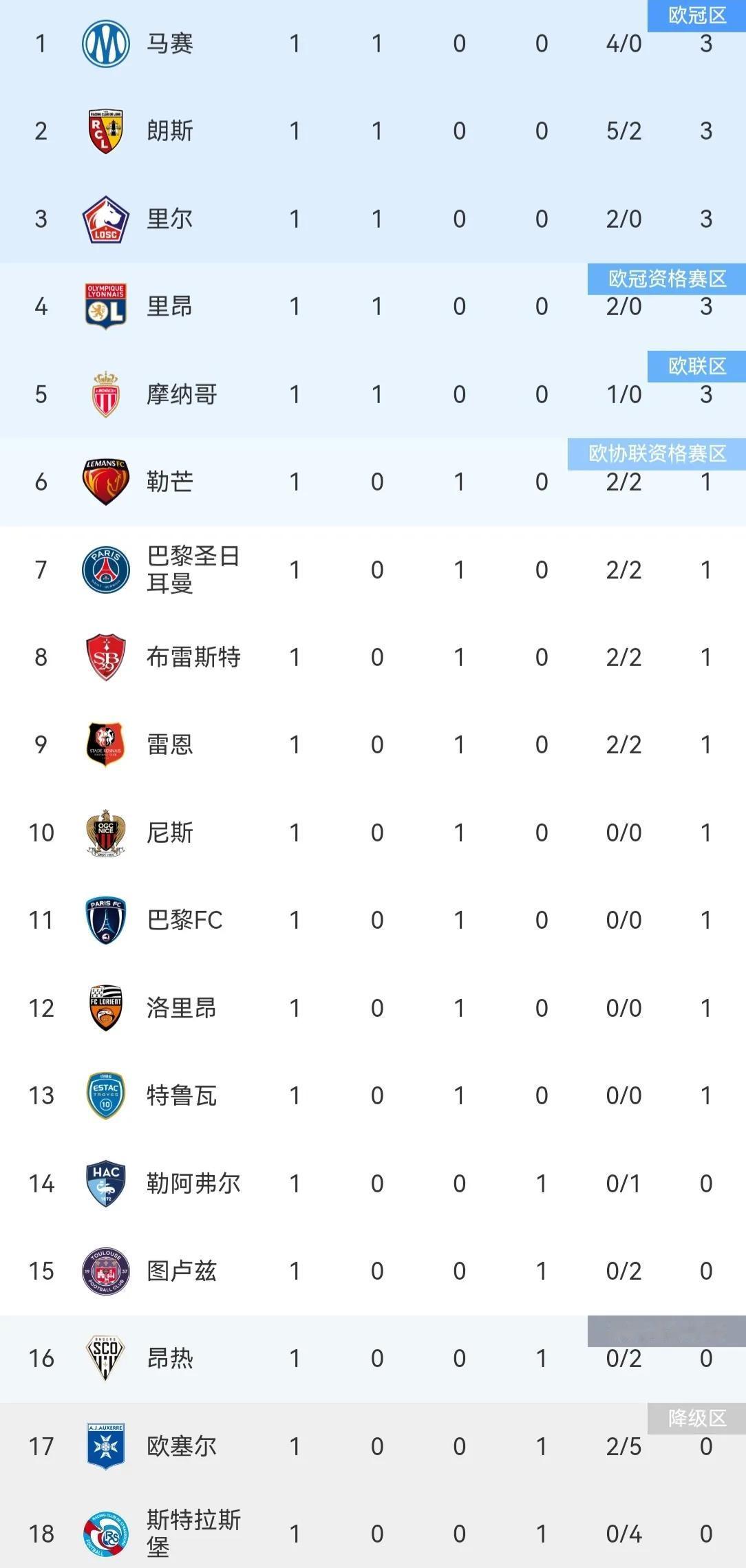Select the Paris Saint-Germain logo

pyautogui.click(x=105, y=570)
